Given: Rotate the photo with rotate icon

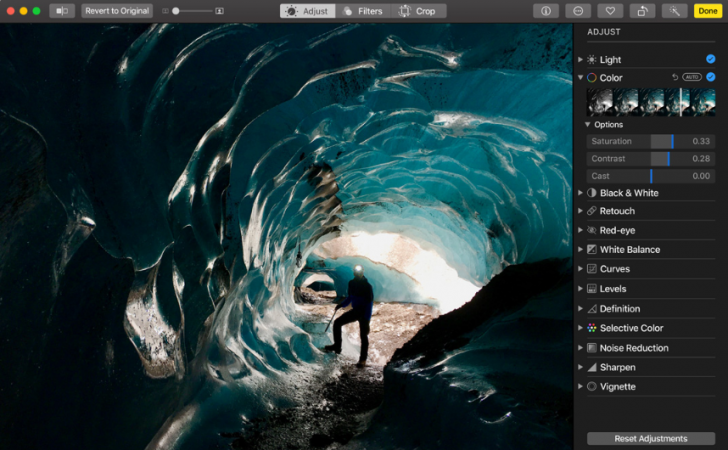Looking at the screenshot, I should [643, 11].
